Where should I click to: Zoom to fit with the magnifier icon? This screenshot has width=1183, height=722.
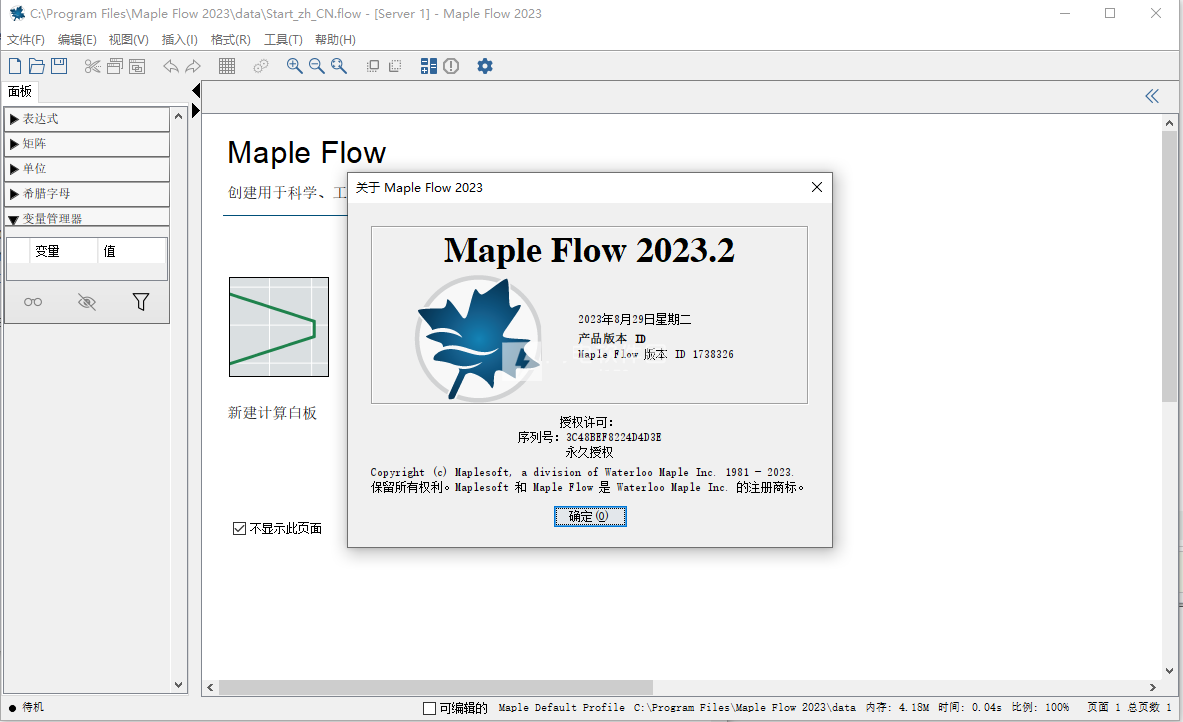[339, 66]
